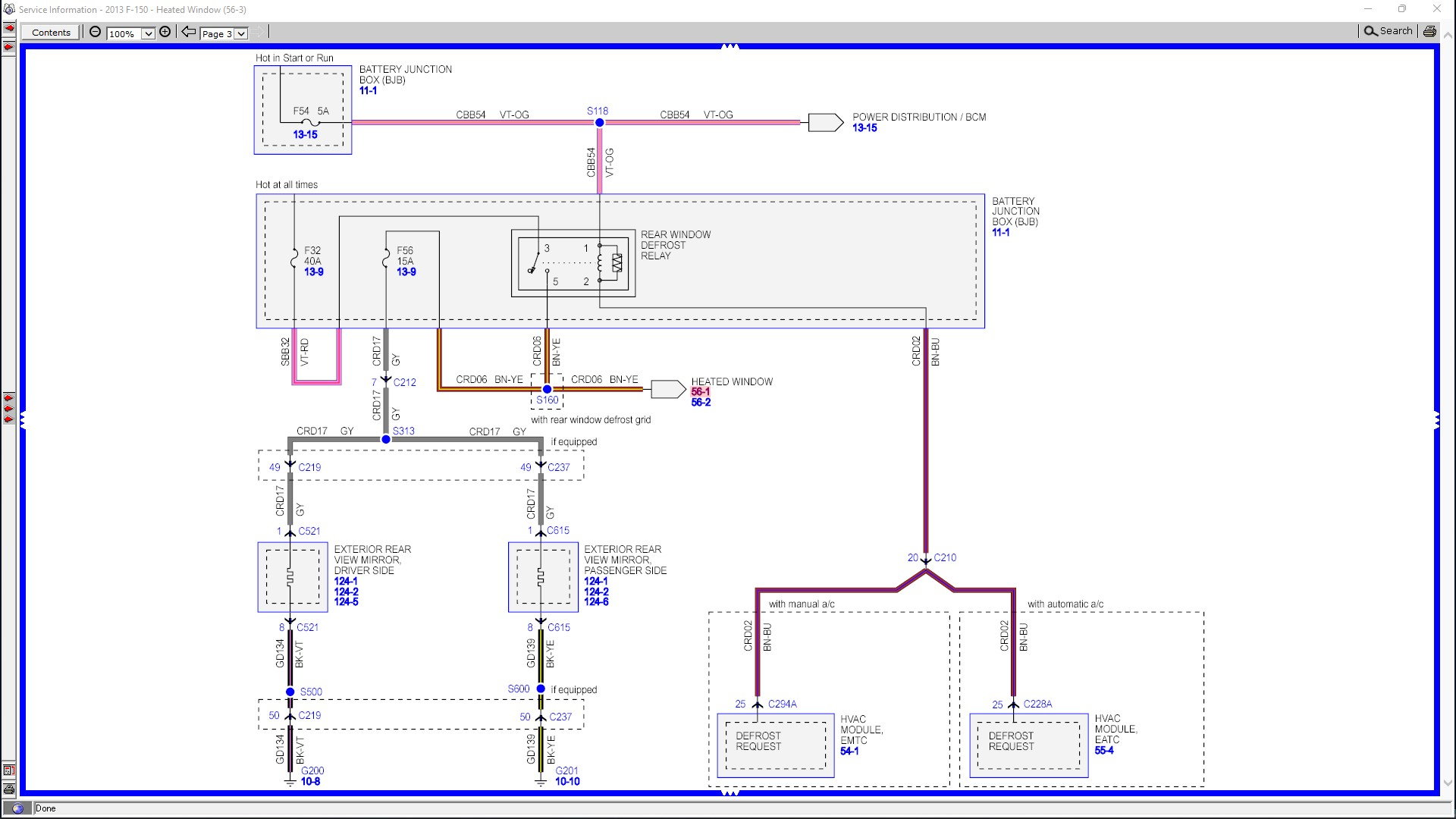1456x819 pixels.
Task: Click connector label C294A
Action: pyautogui.click(x=783, y=704)
